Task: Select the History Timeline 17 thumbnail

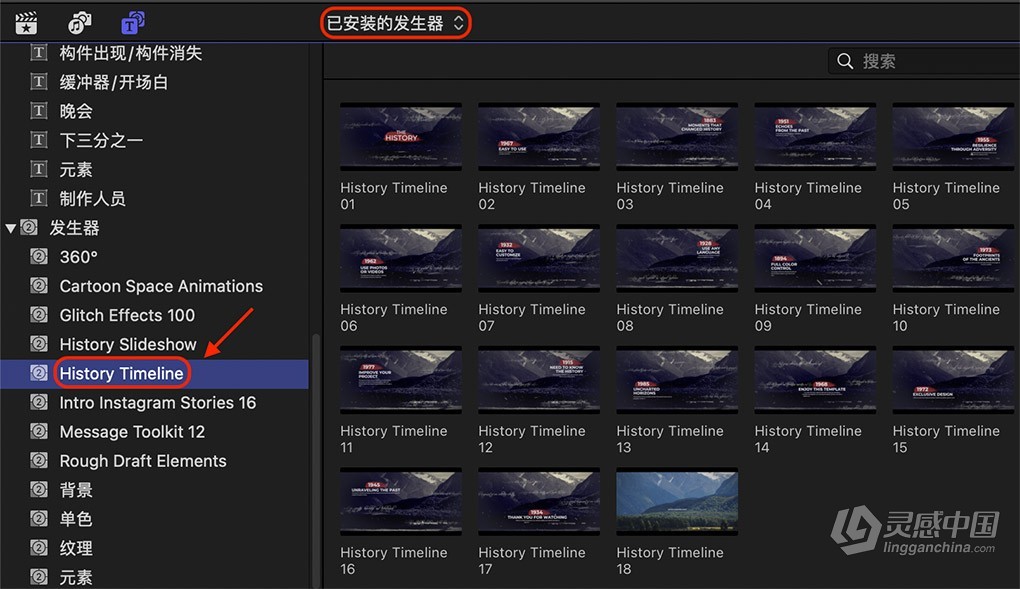Action: click(x=539, y=502)
